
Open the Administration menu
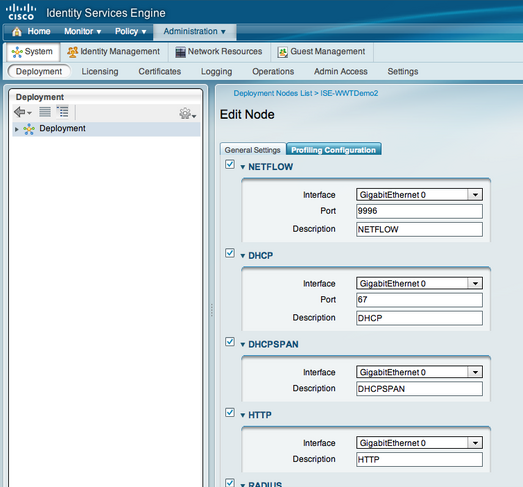[x=194, y=31]
